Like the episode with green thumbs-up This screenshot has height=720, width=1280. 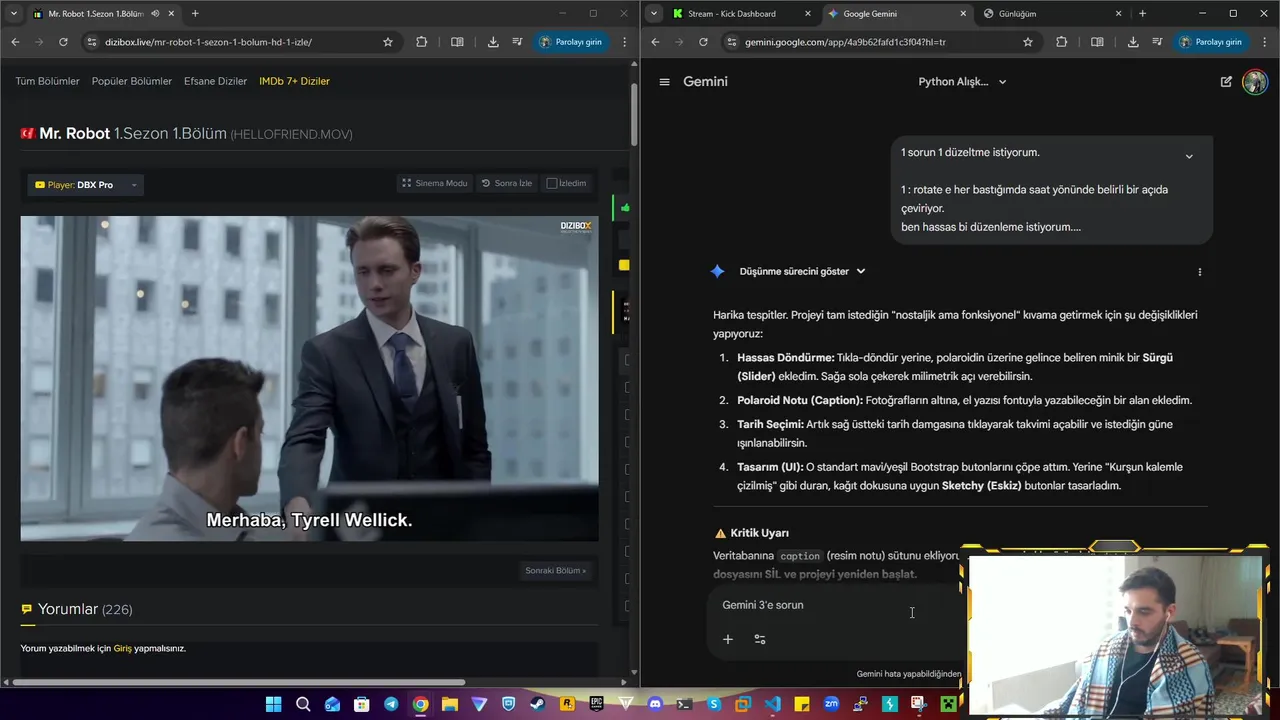[x=625, y=208]
